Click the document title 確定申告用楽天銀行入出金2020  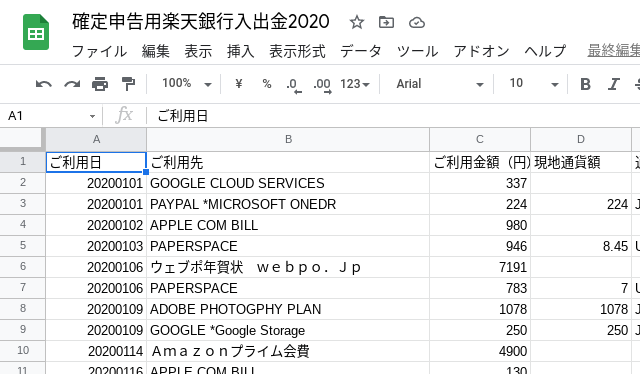point(201,22)
